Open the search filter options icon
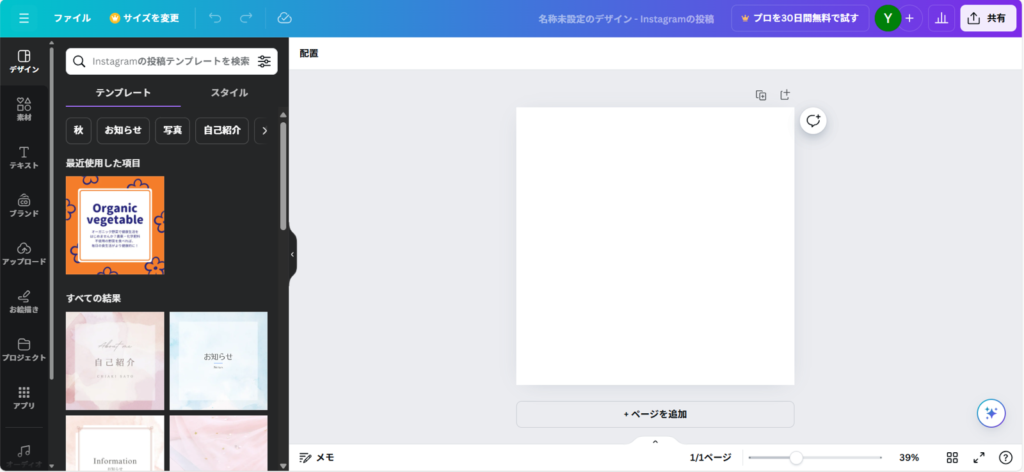The image size is (1024, 472). [x=264, y=61]
